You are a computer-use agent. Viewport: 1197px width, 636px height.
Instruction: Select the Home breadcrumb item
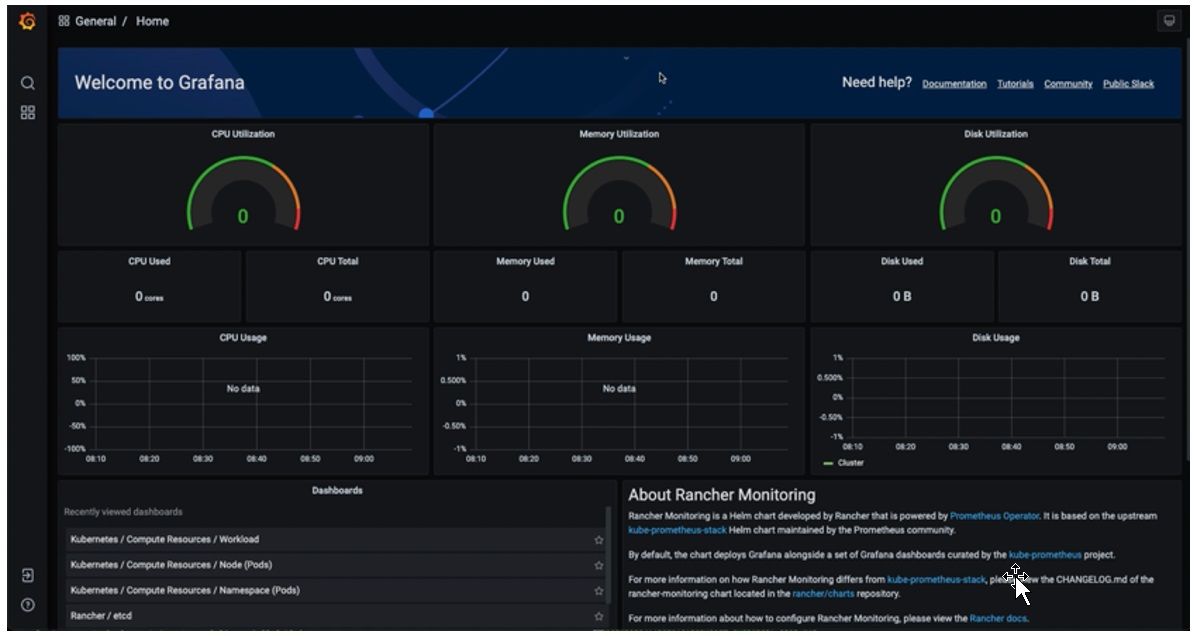152,21
